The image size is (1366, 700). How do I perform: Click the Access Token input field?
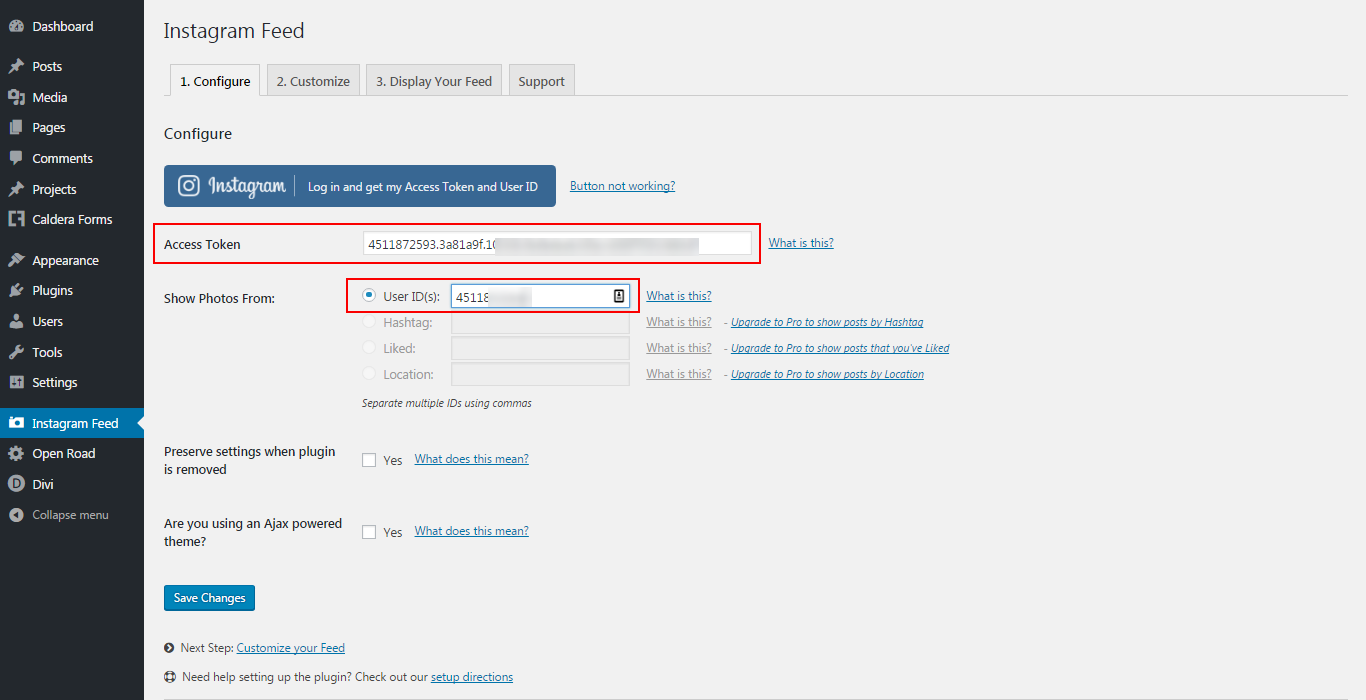pyautogui.click(x=557, y=243)
